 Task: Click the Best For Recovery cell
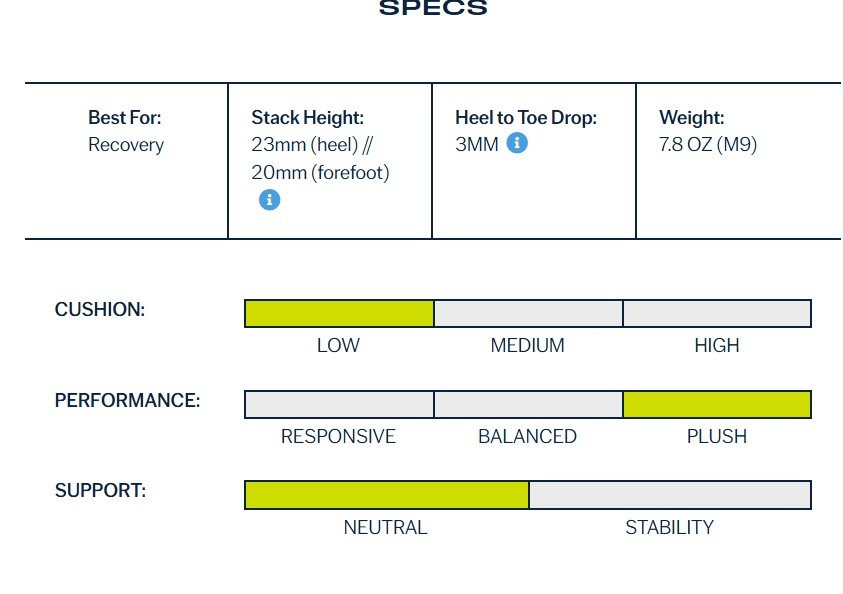point(126,161)
